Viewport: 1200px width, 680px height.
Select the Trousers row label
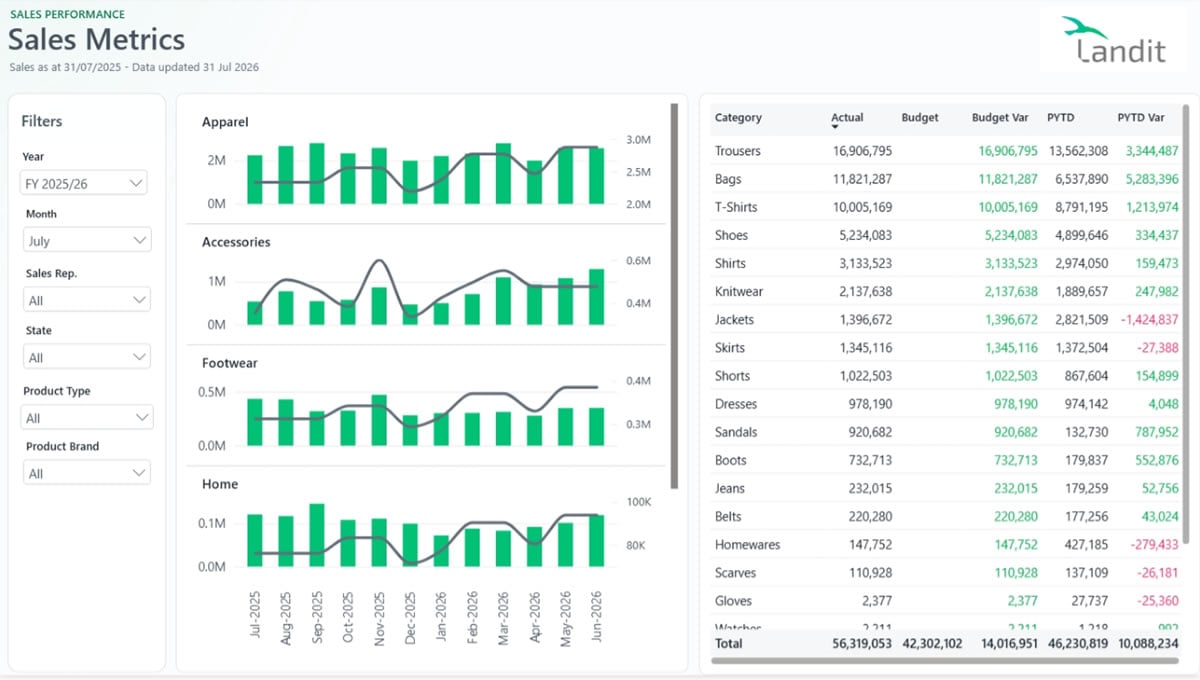(x=738, y=151)
